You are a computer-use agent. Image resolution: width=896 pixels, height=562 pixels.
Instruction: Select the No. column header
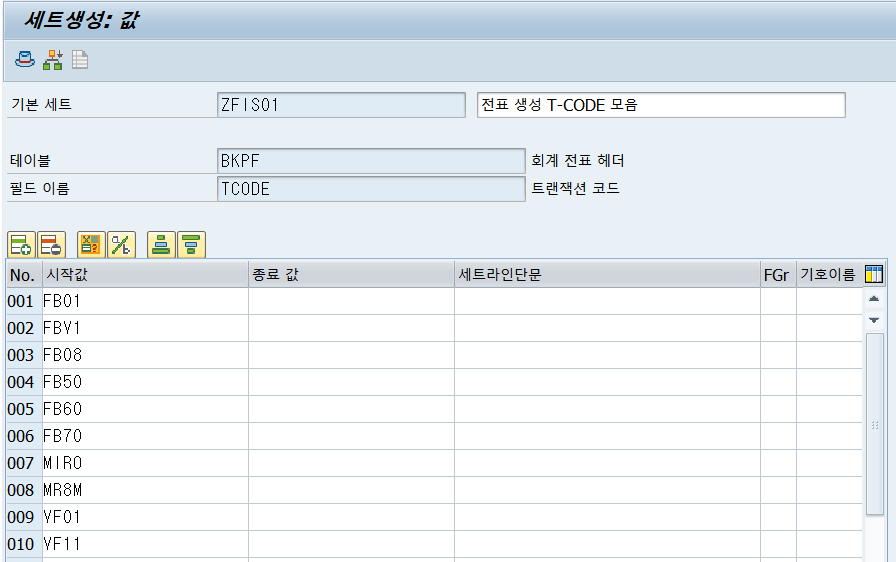coord(23,275)
